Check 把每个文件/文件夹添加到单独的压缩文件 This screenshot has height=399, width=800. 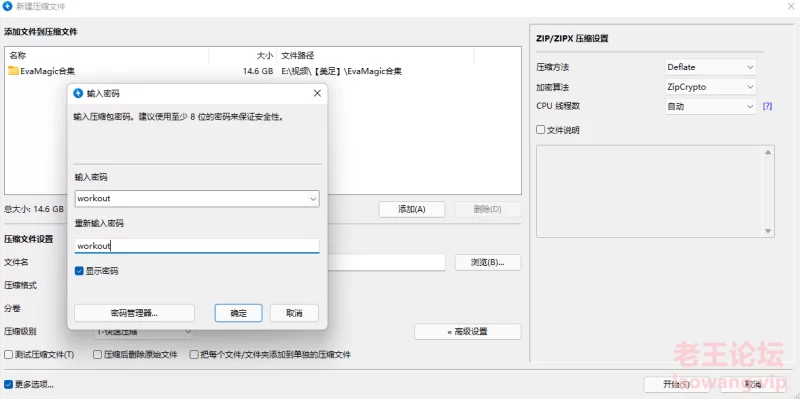[x=193, y=354]
